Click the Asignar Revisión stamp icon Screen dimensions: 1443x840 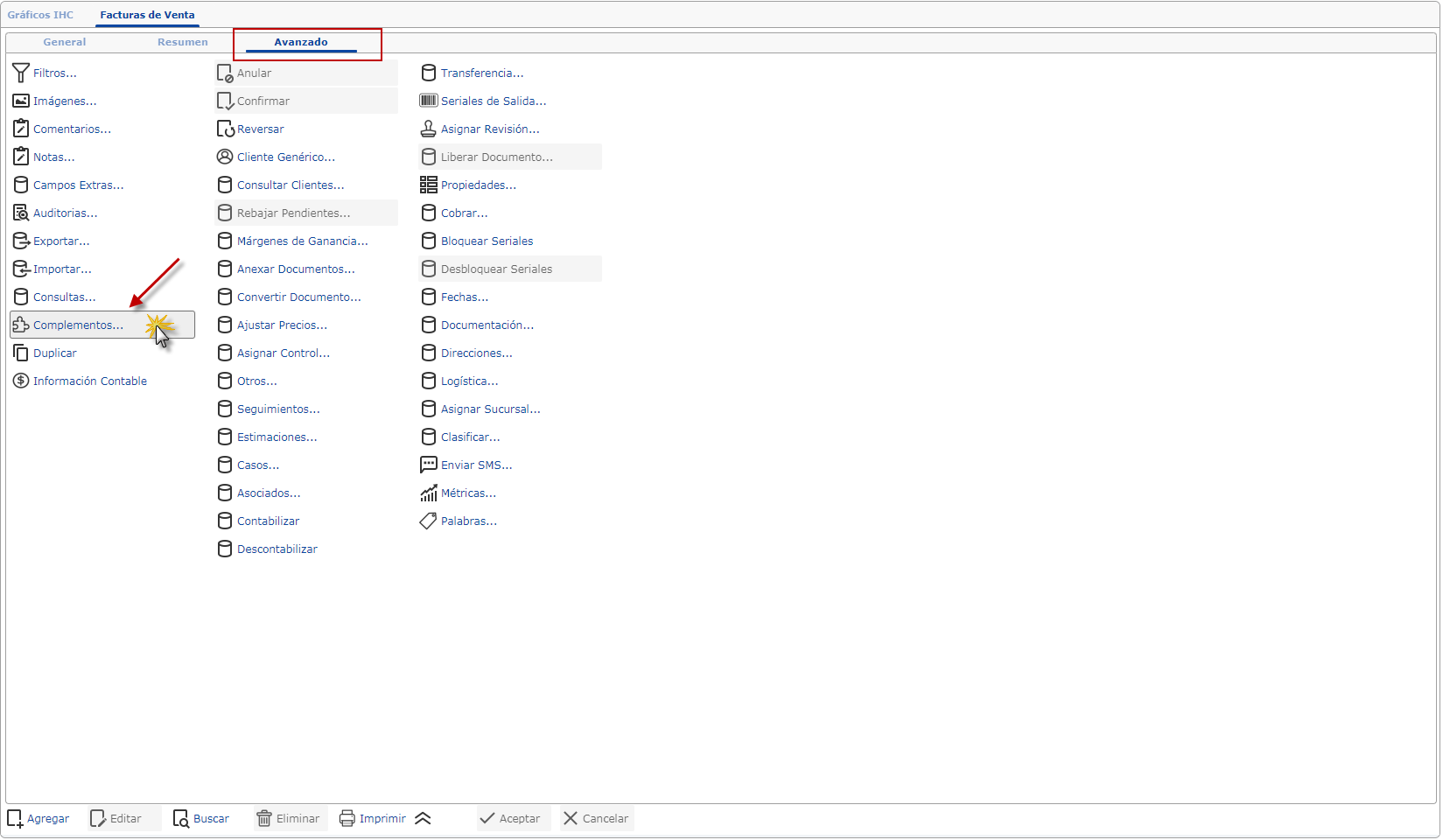(428, 129)
